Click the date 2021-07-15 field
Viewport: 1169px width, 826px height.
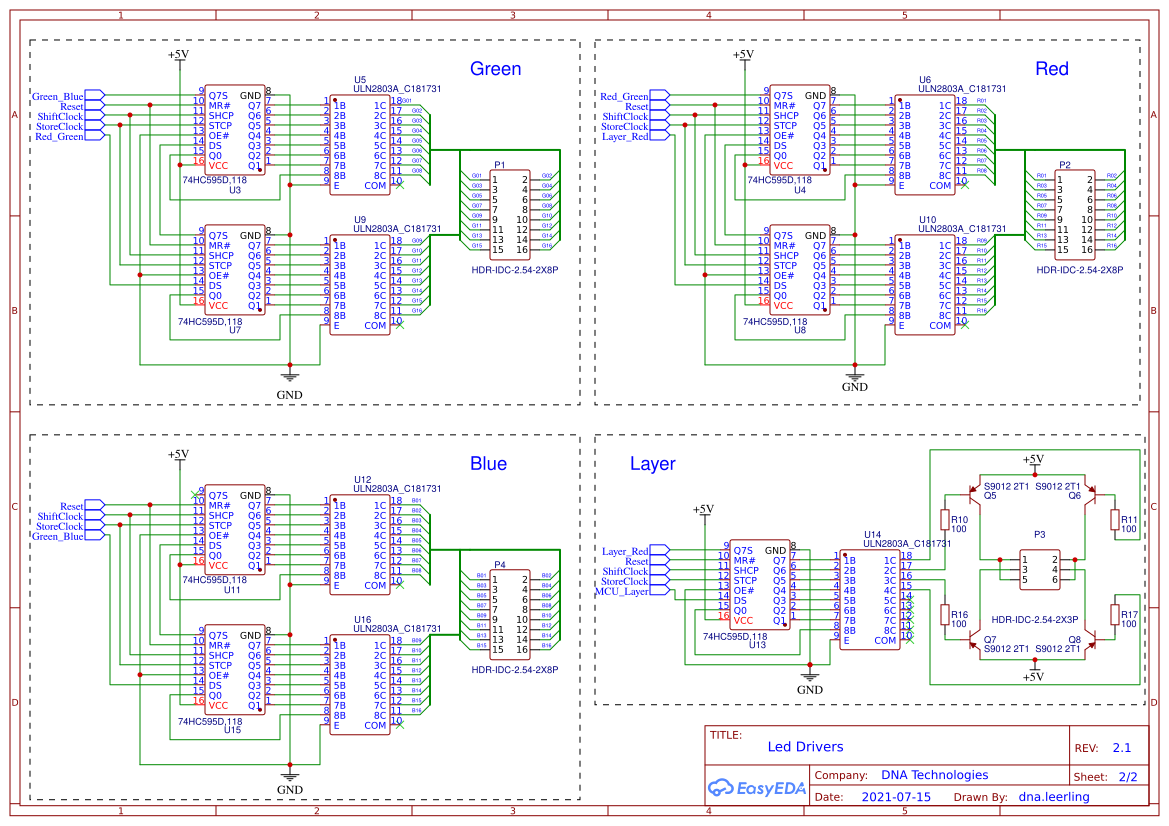click(895, 797)
